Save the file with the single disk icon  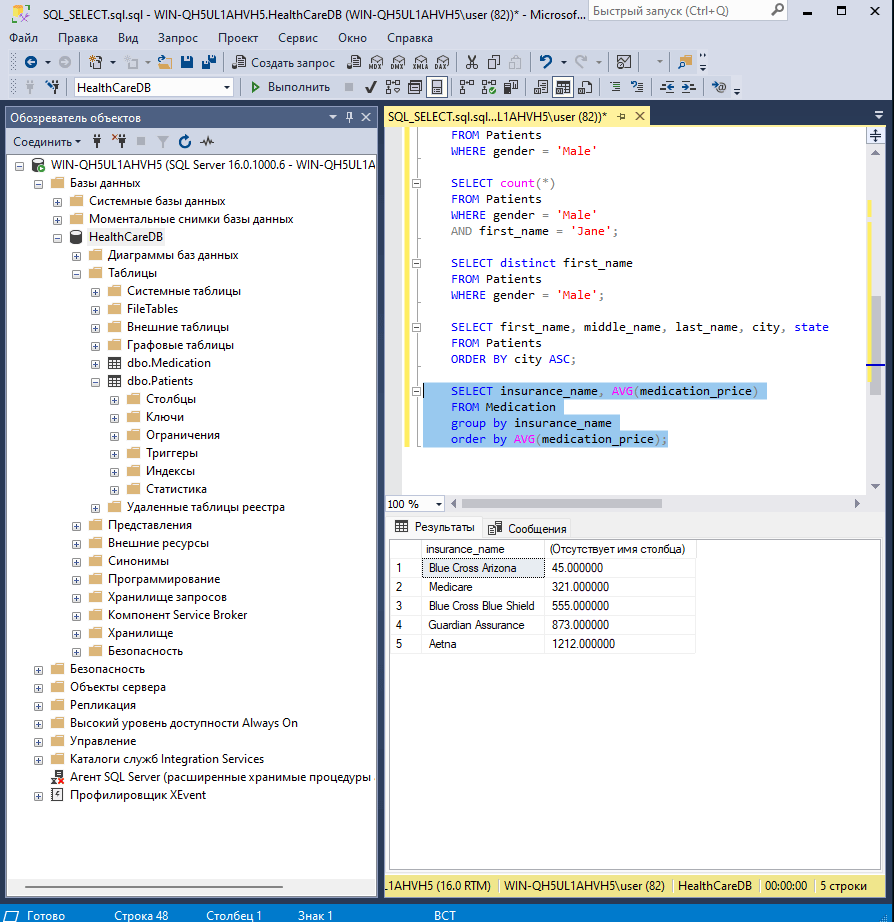click(187, 62)
